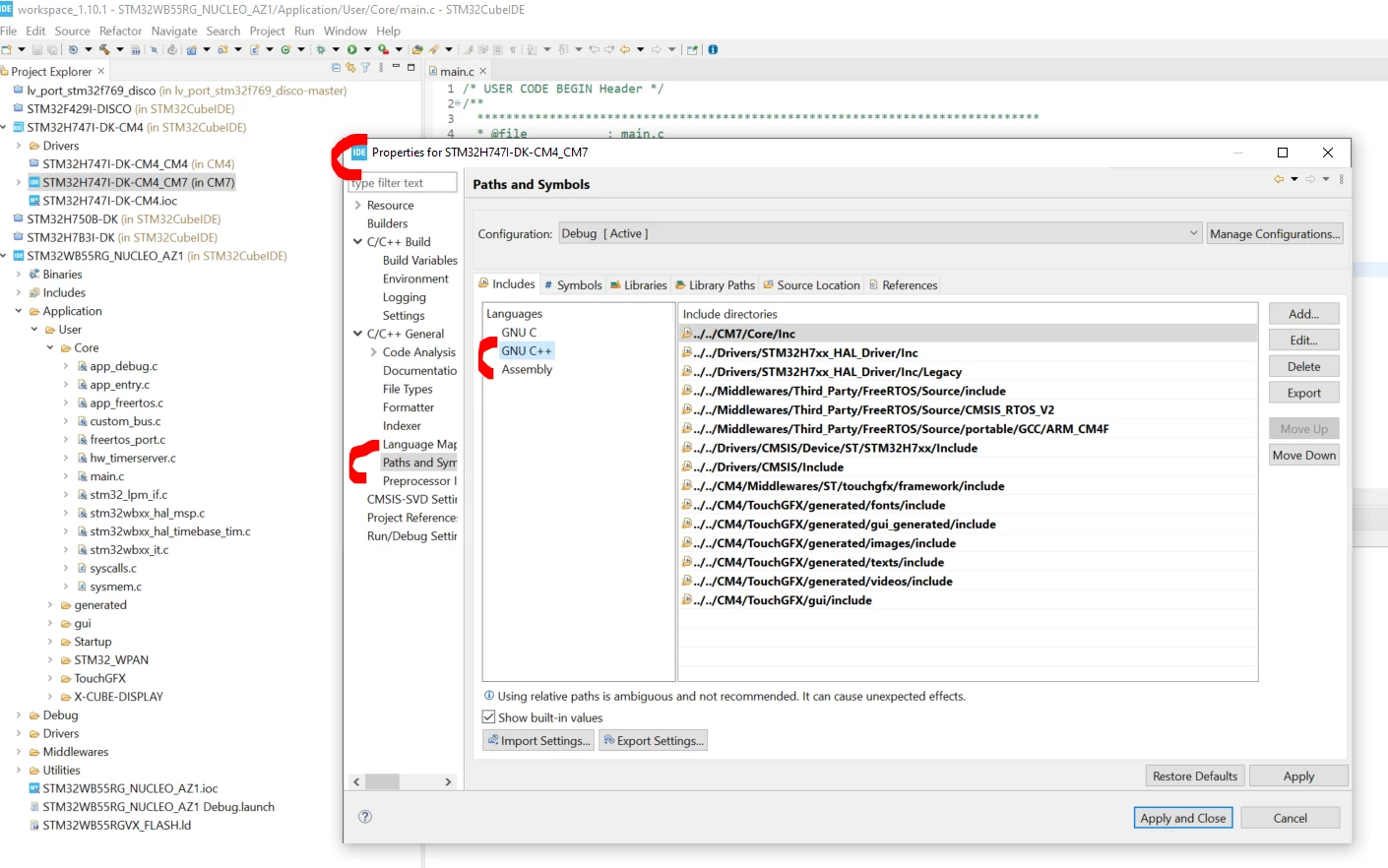Open the Navigate menu
The image size is (1388, 868).
(x=174, y=31)
